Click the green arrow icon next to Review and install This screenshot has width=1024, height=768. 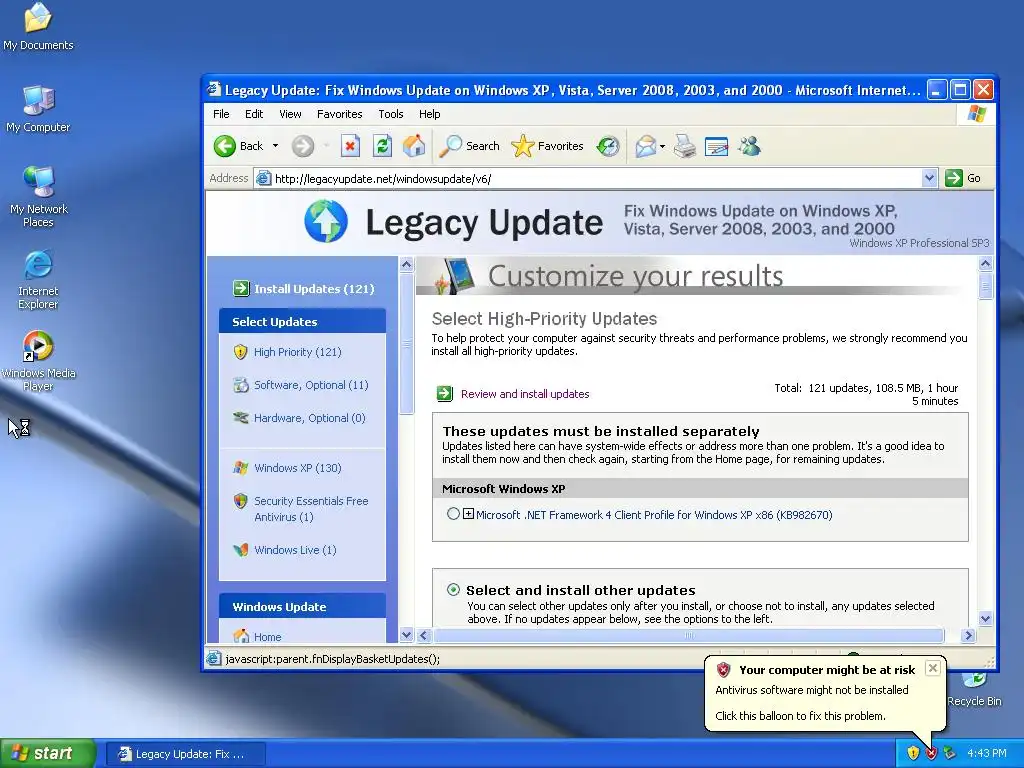(x=445, y=394)
